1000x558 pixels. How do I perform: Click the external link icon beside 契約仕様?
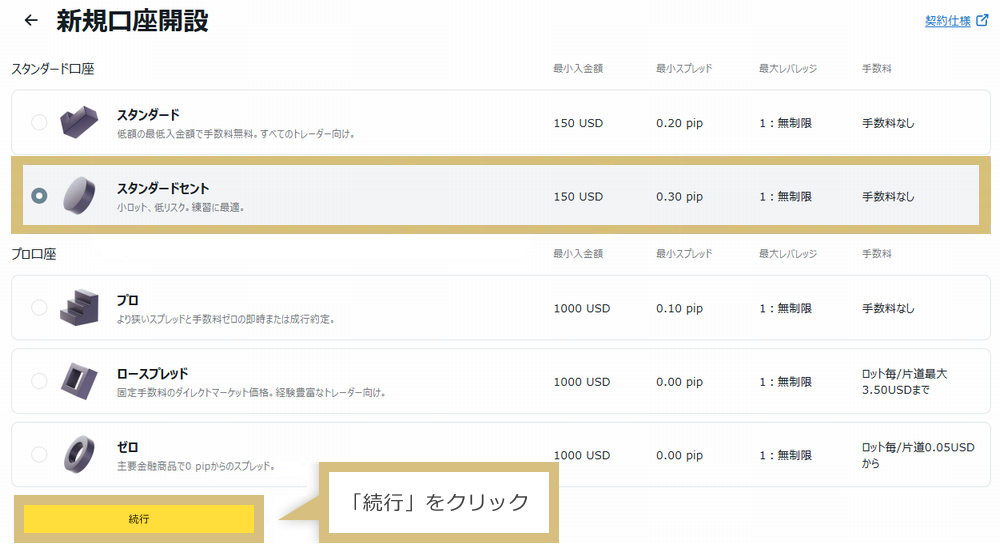(x=981, y=21)
